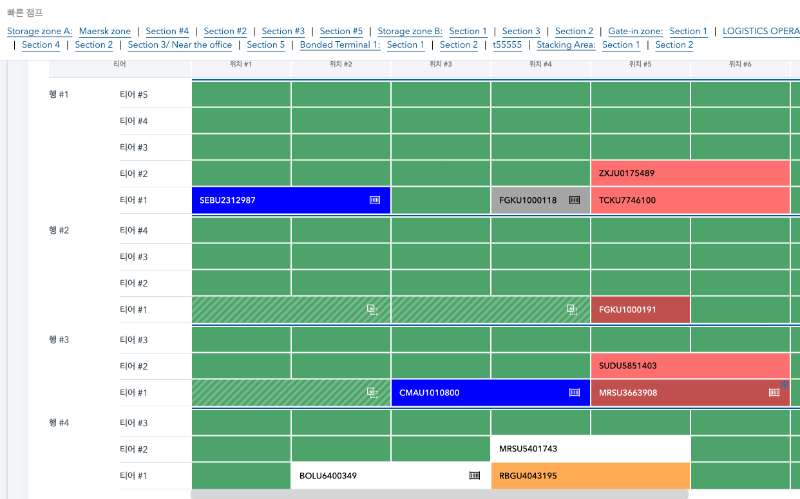
Task: Click the container icon in CMAU1010800 cell
Action: [x=574, y=392]
